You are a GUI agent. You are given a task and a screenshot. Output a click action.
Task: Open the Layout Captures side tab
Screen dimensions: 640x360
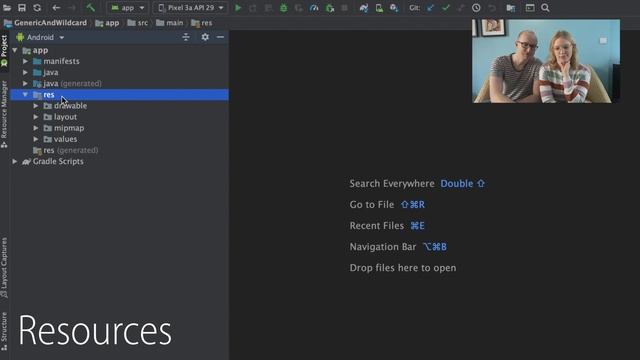[x=4, y=267]
